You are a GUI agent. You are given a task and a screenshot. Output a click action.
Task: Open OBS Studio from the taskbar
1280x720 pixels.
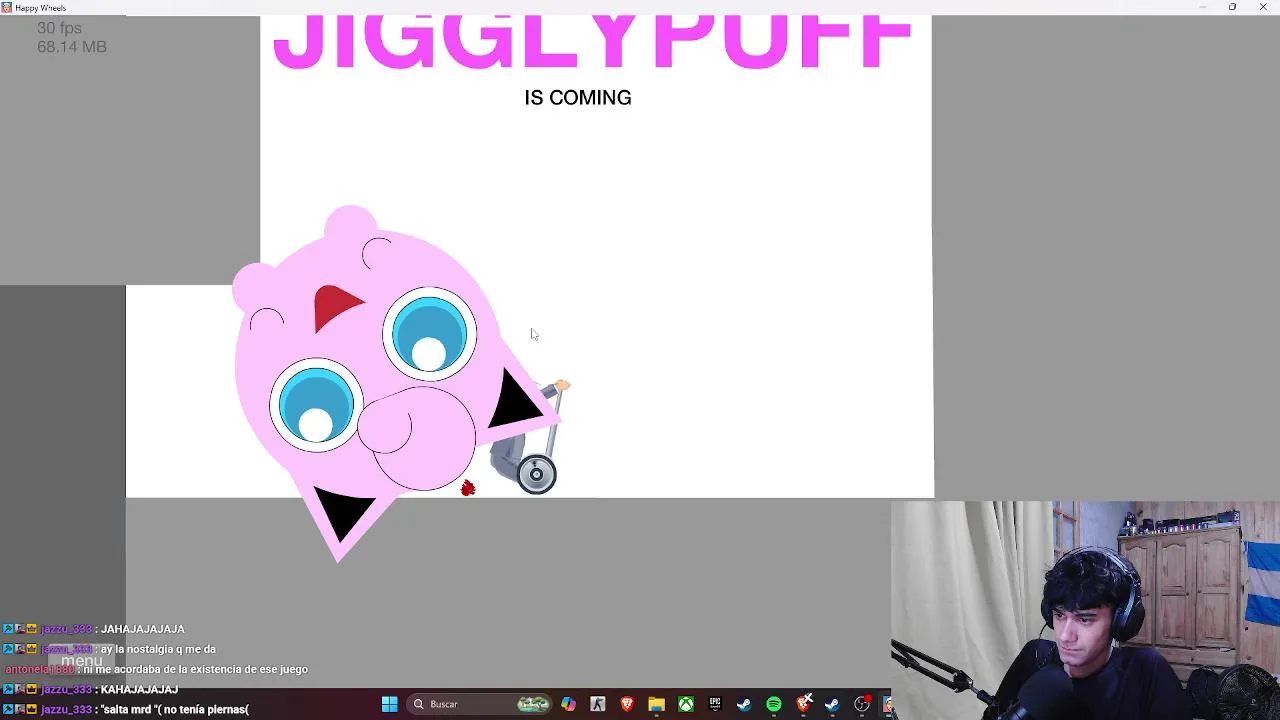[861, 704]
